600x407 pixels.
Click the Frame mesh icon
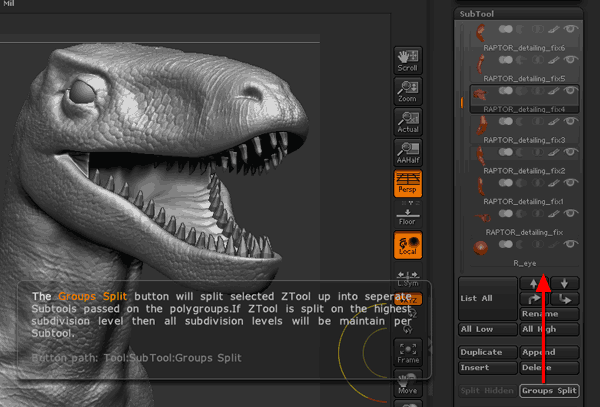click(x=408, y=352)
